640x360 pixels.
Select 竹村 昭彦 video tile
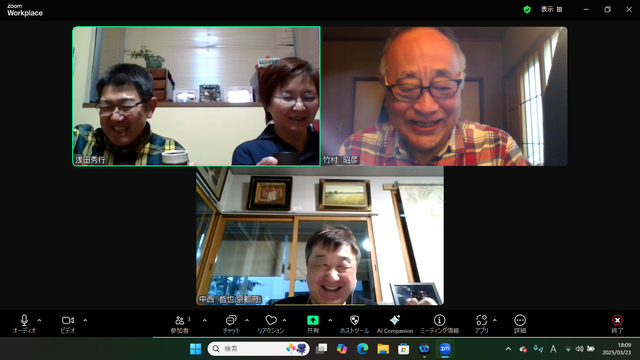[444, 96]
